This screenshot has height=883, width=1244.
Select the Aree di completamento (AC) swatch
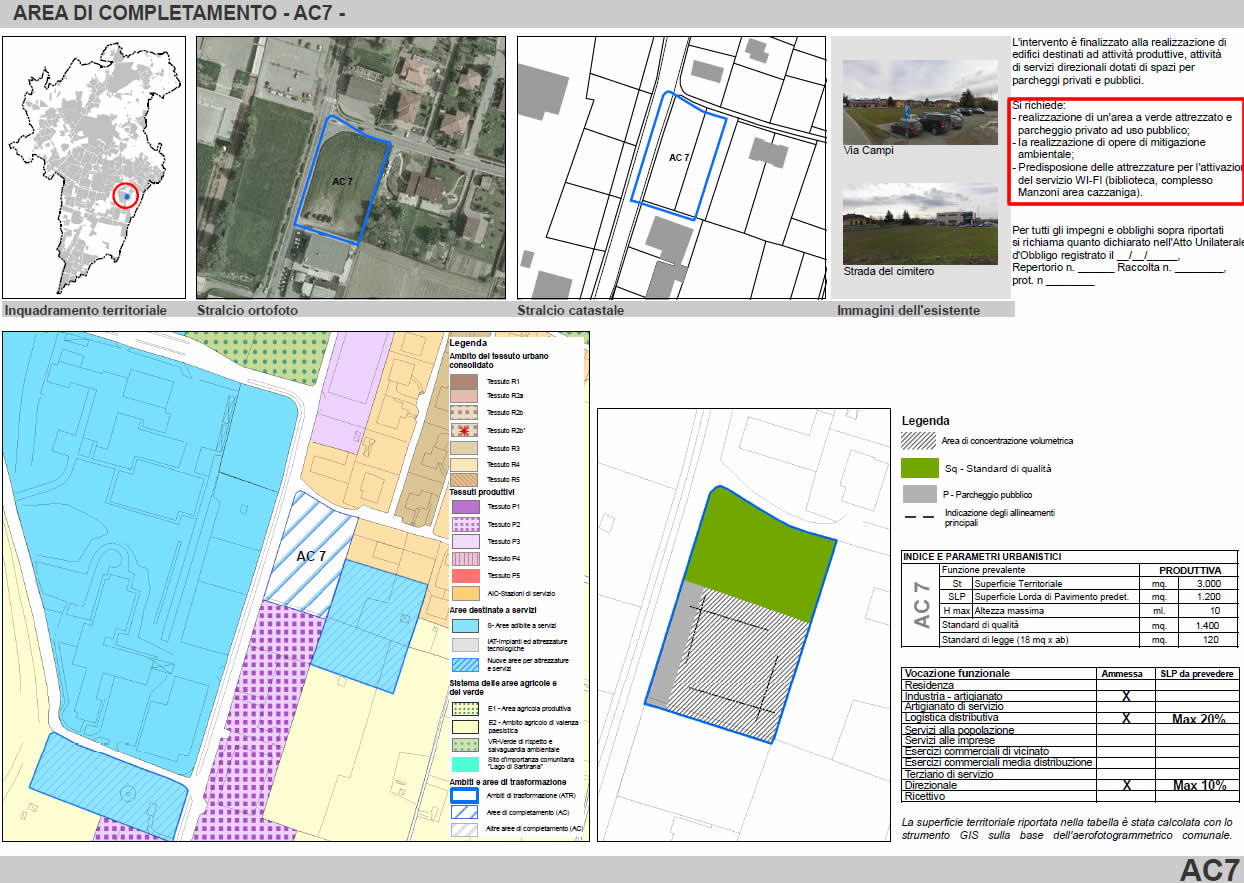pyautogui.click(x=465, y=813)
